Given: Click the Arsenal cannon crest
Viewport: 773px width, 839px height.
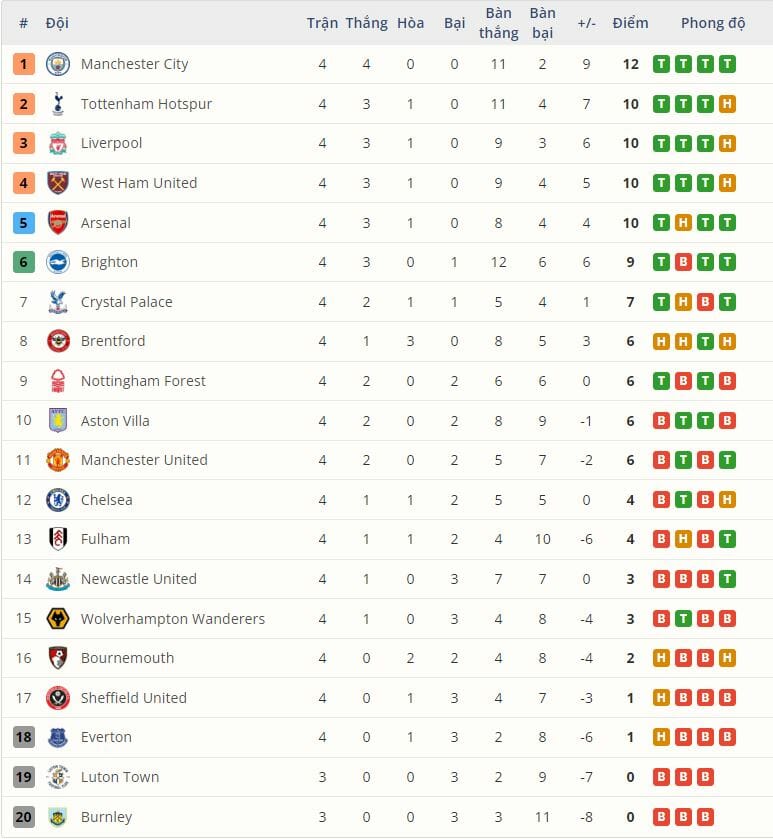Looking at the screenshot, I should [x=58, y=223].
